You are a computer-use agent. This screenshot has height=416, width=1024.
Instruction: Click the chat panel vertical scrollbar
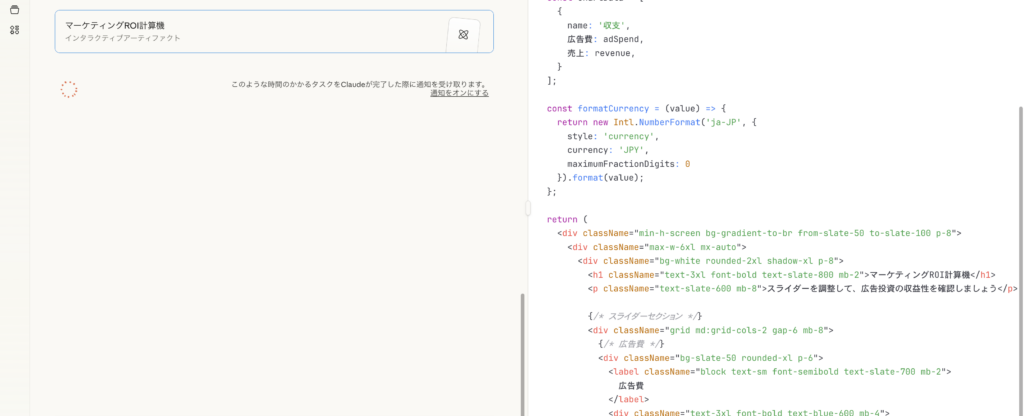tap(520, 350)
